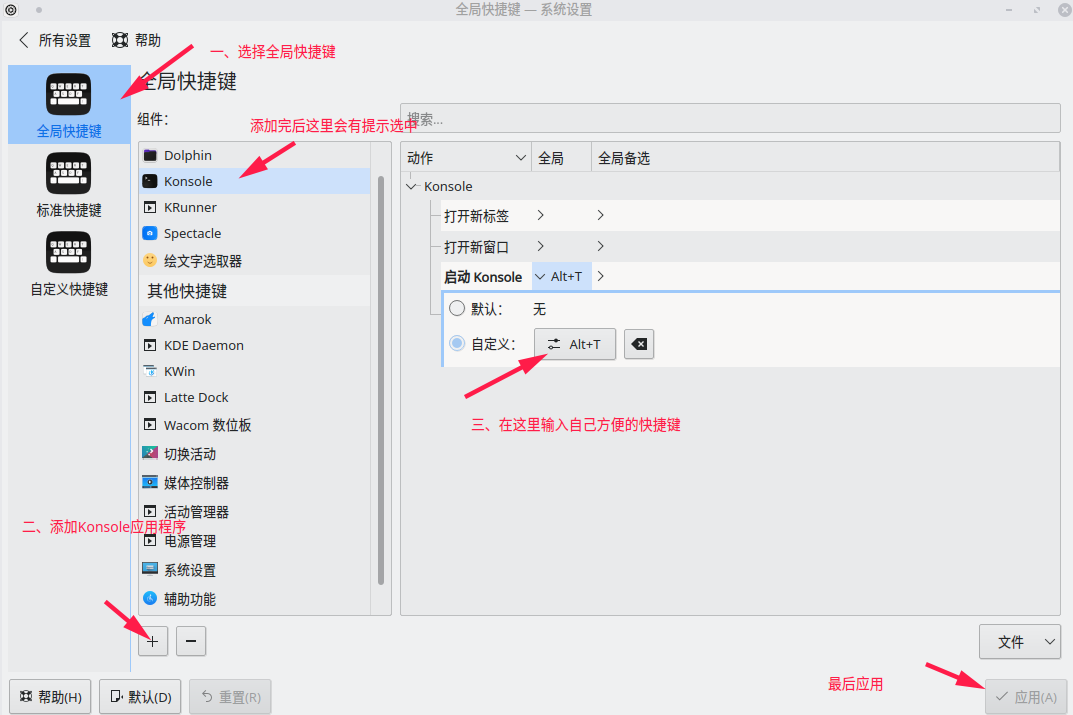The height and width of the screenshot is (715, 1073).
Task: Open Custom Shortcuts (自定义快捷键) sidebar icon
Action: [x=68, y=252]
